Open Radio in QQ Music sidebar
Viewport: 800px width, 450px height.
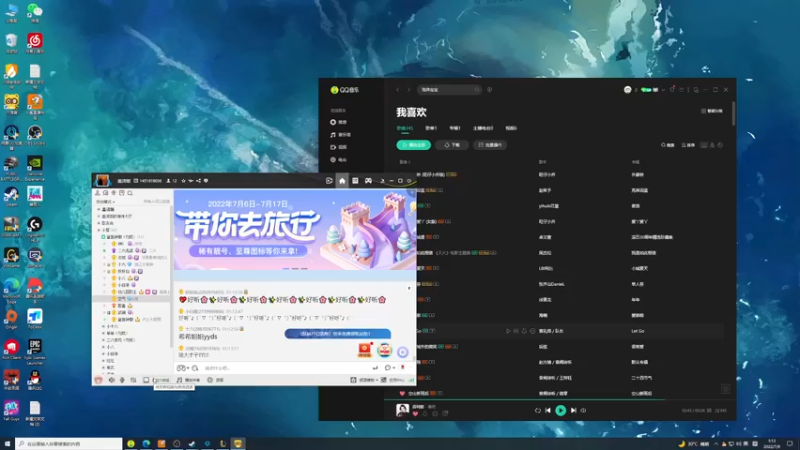[339, 160]
